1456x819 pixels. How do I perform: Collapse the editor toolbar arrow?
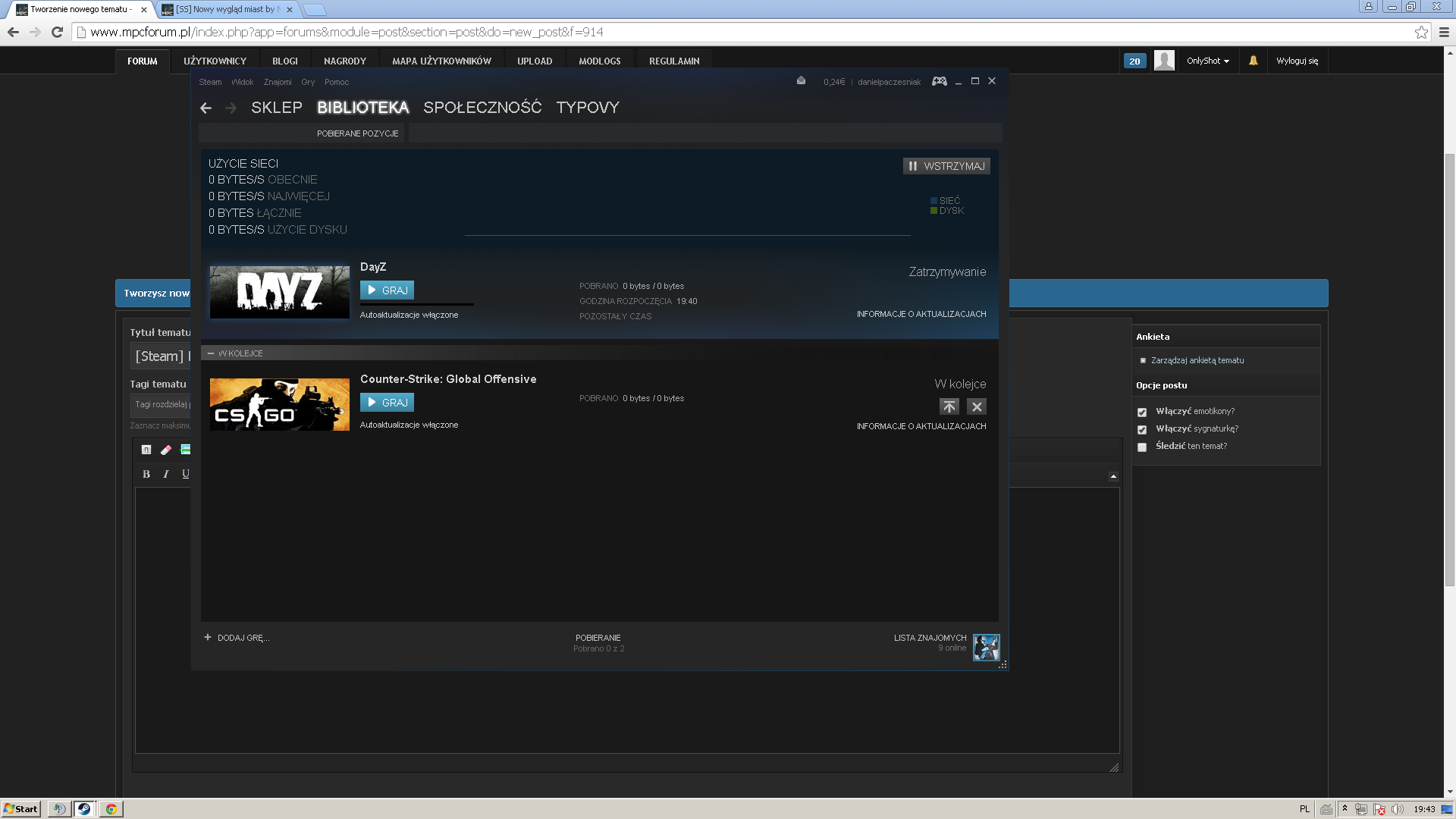(1113, 476)
